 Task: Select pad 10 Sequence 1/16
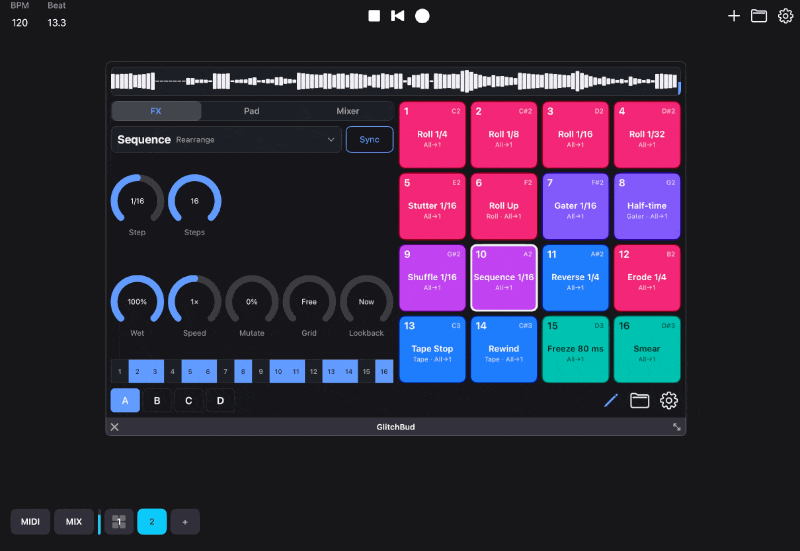click(504, 278)
